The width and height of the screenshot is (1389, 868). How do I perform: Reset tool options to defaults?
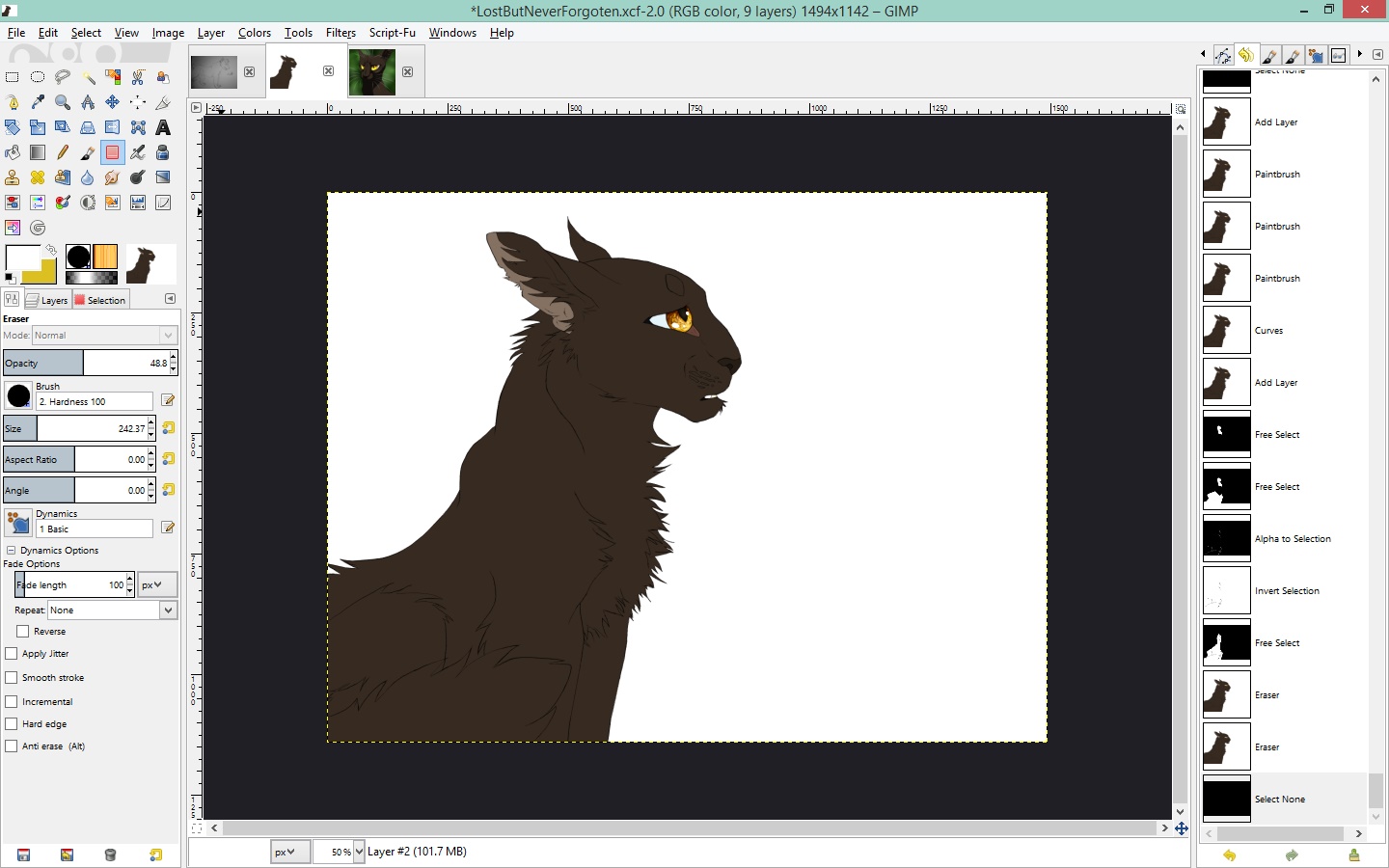(155, 854)
